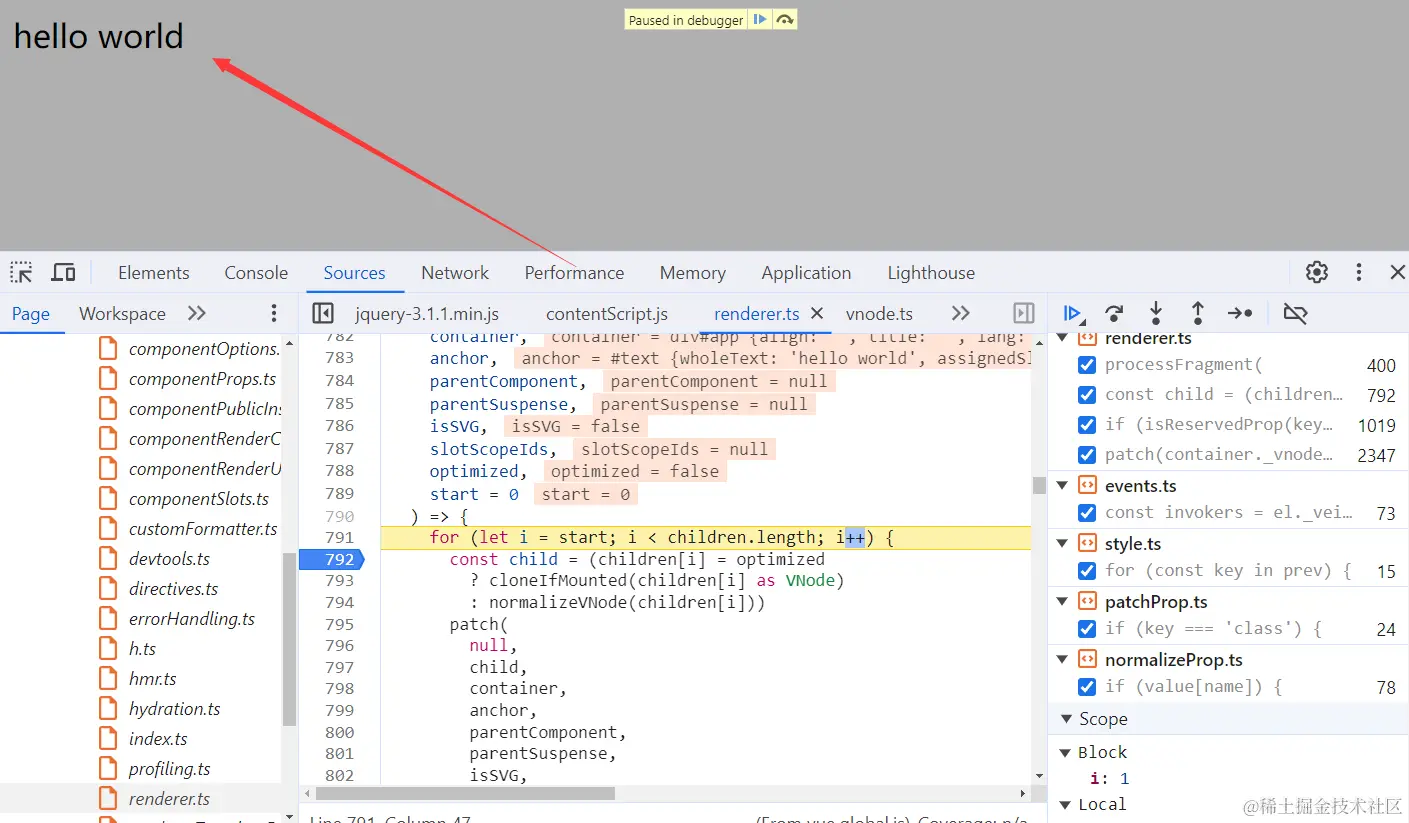The image size is (1409, 823).
Task: Open the h.ts file in navigator
Action: pyautogui.click(x=142, y=649)
